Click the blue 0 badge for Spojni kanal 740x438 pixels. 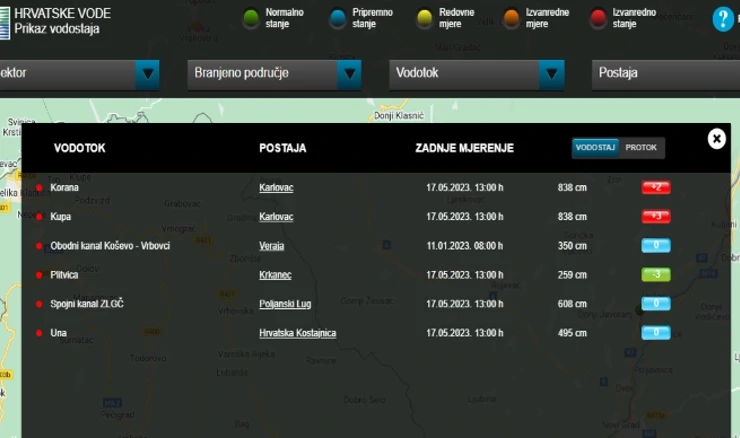pyautogui.click(x=656, y=303)
